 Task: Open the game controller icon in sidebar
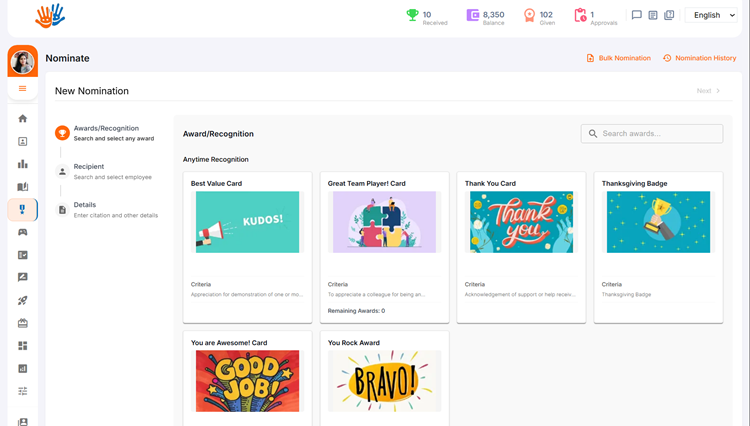pos(23,232)
